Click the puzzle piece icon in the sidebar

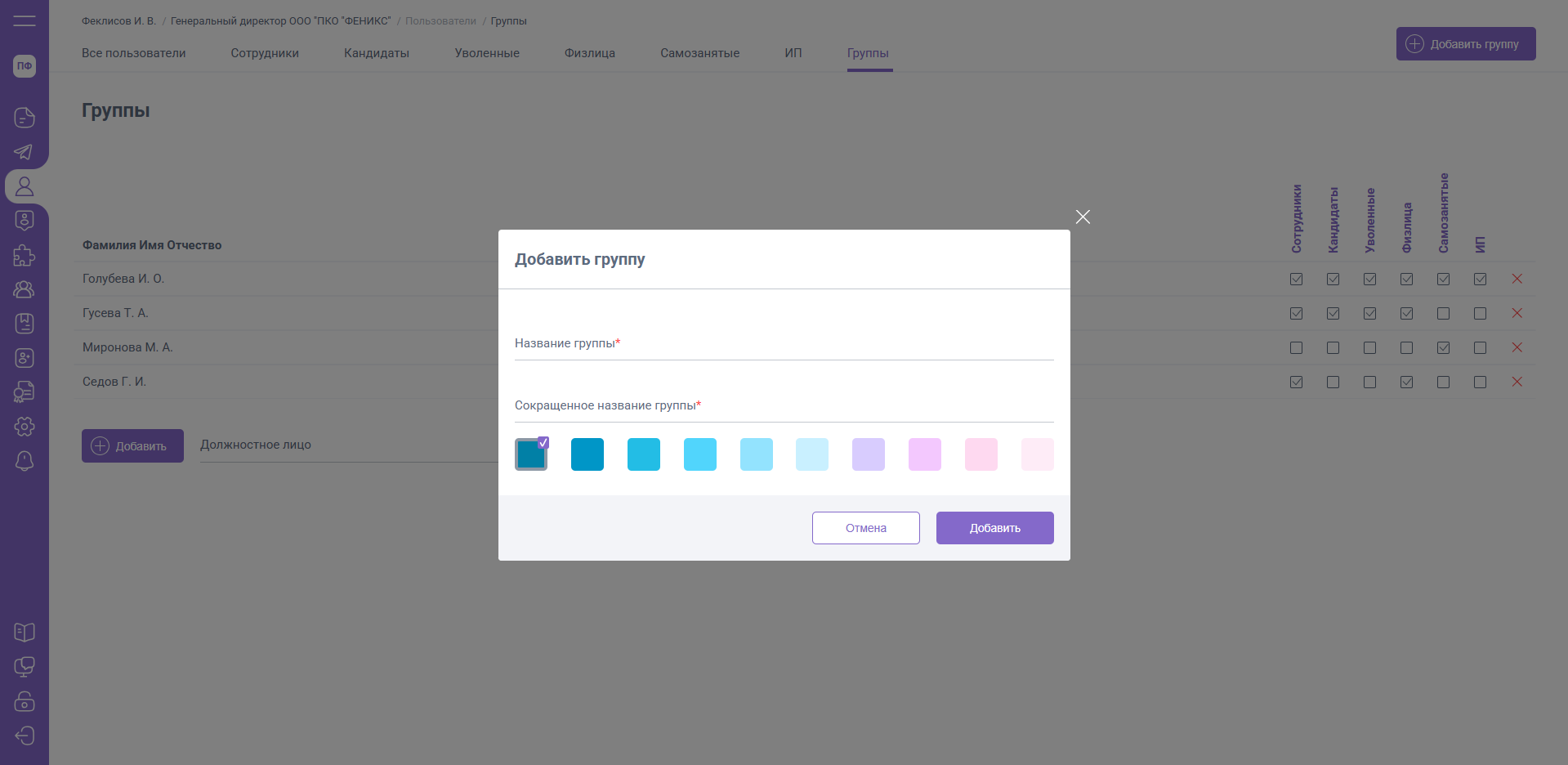click(25, 255)
